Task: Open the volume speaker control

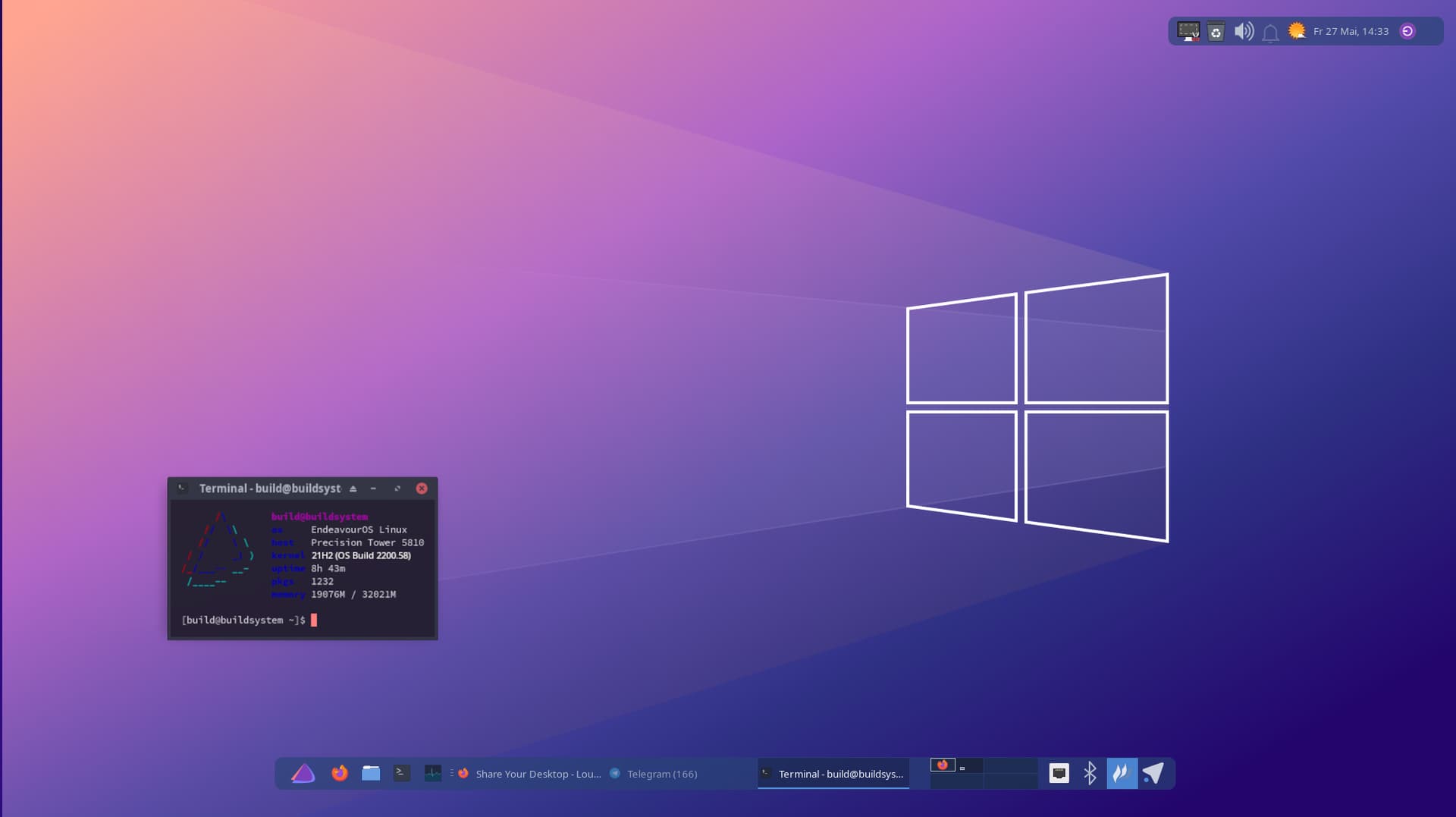Action: (x=1244, y=31)
